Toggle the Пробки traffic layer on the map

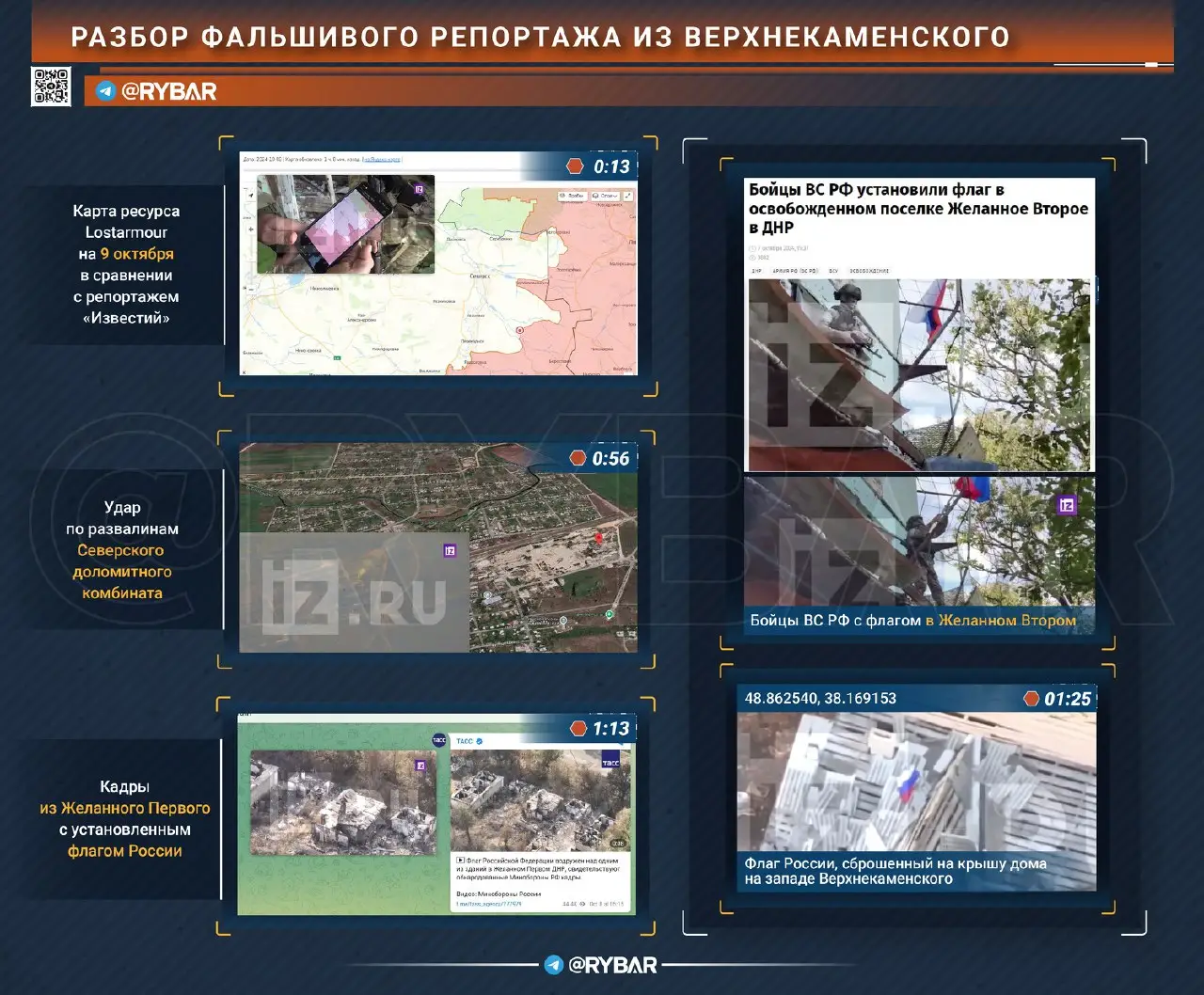574,197
